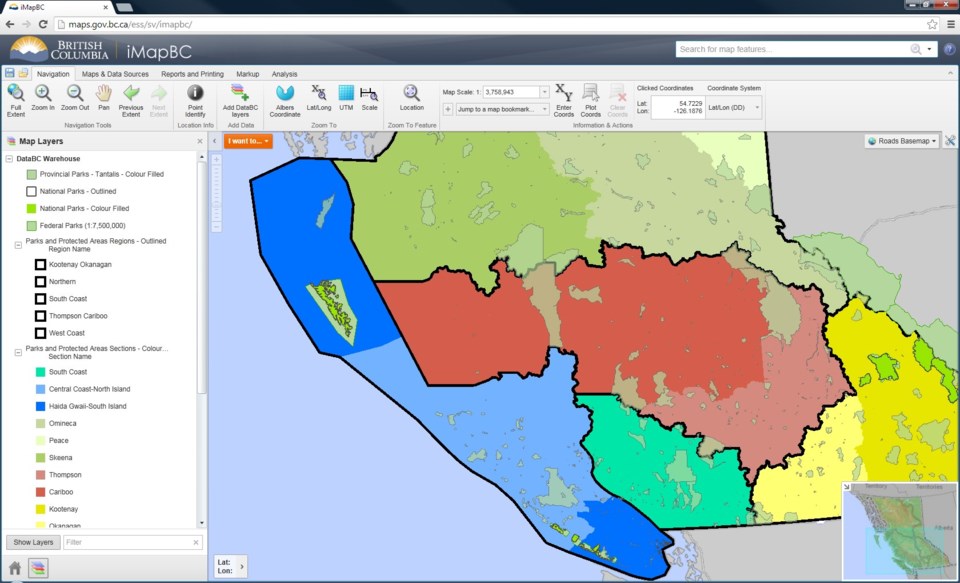960x583 pixels.
Task: Toggle the Thompson Cariboo region outline
Action: 40,316
